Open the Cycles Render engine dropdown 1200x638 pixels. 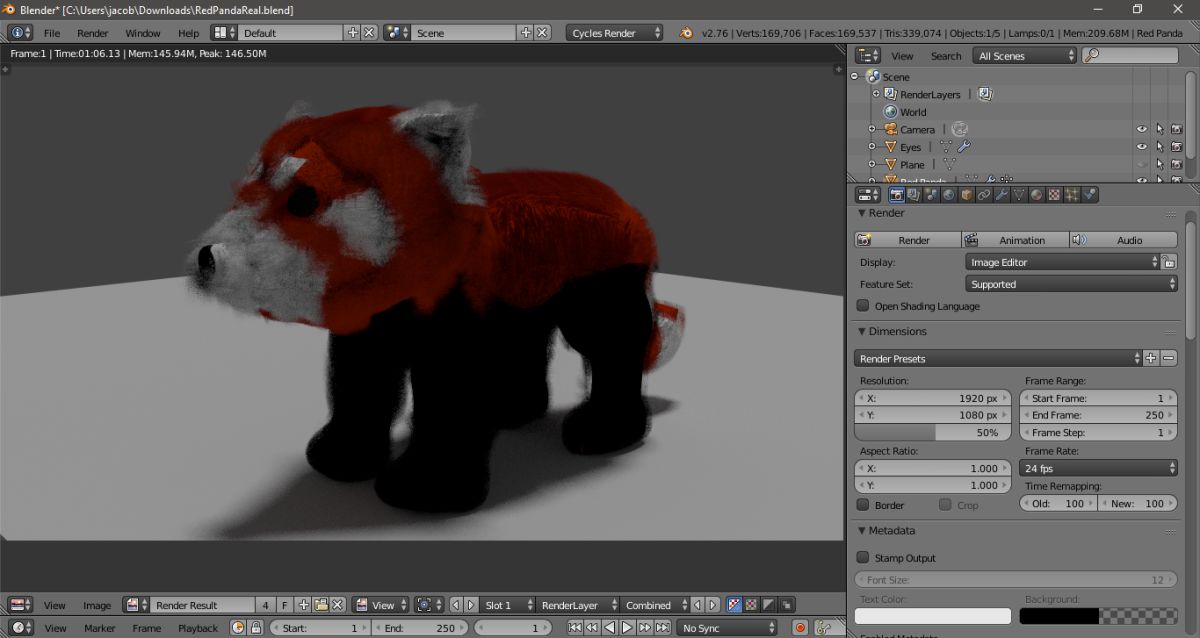click(x=615, y=33)
